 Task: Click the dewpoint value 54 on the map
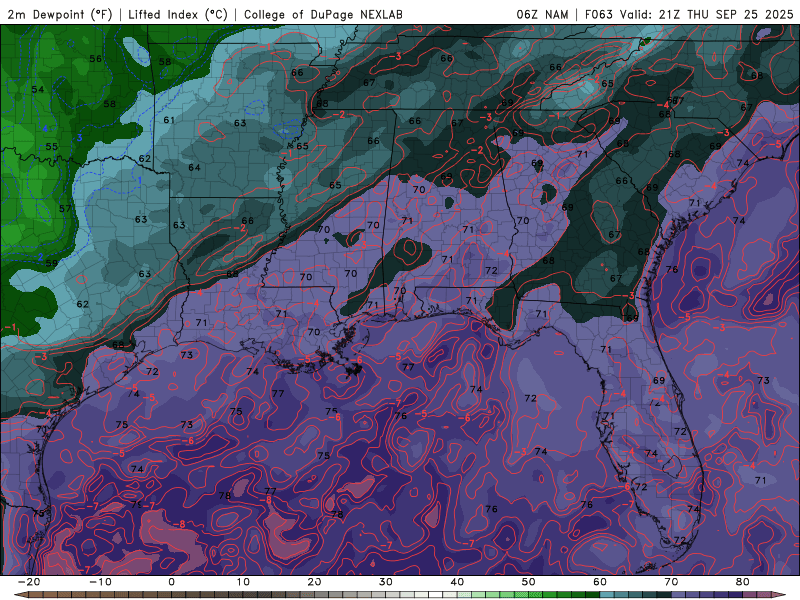[x=38, y=90]
